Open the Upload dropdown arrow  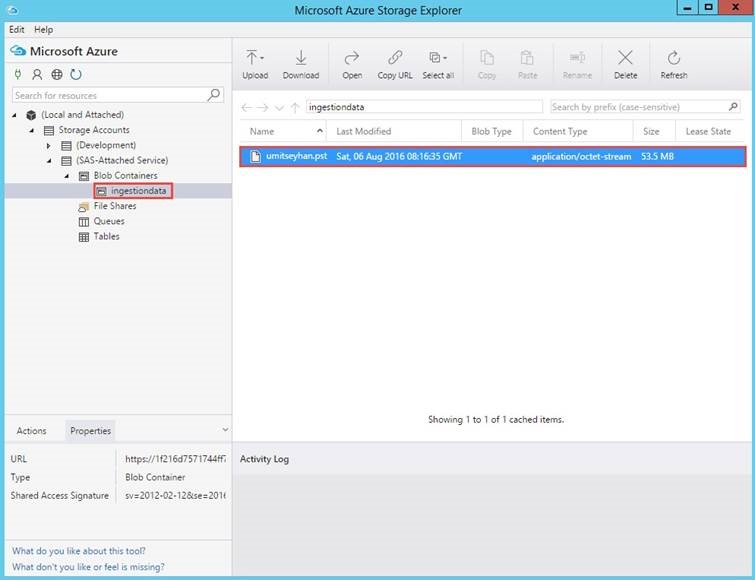(x=262, y=58)
